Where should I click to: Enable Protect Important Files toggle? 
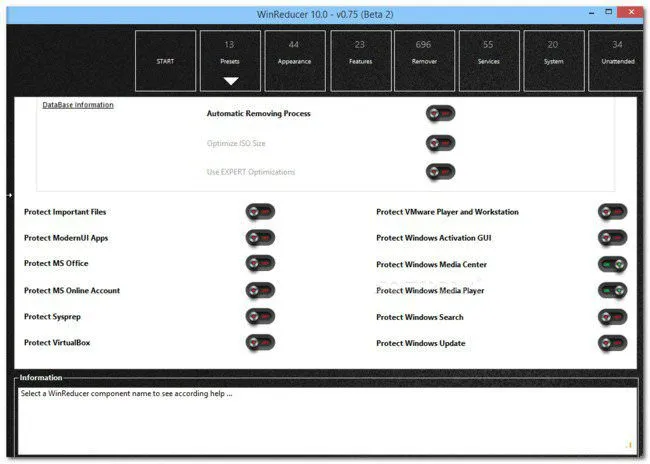coord(260,212)
